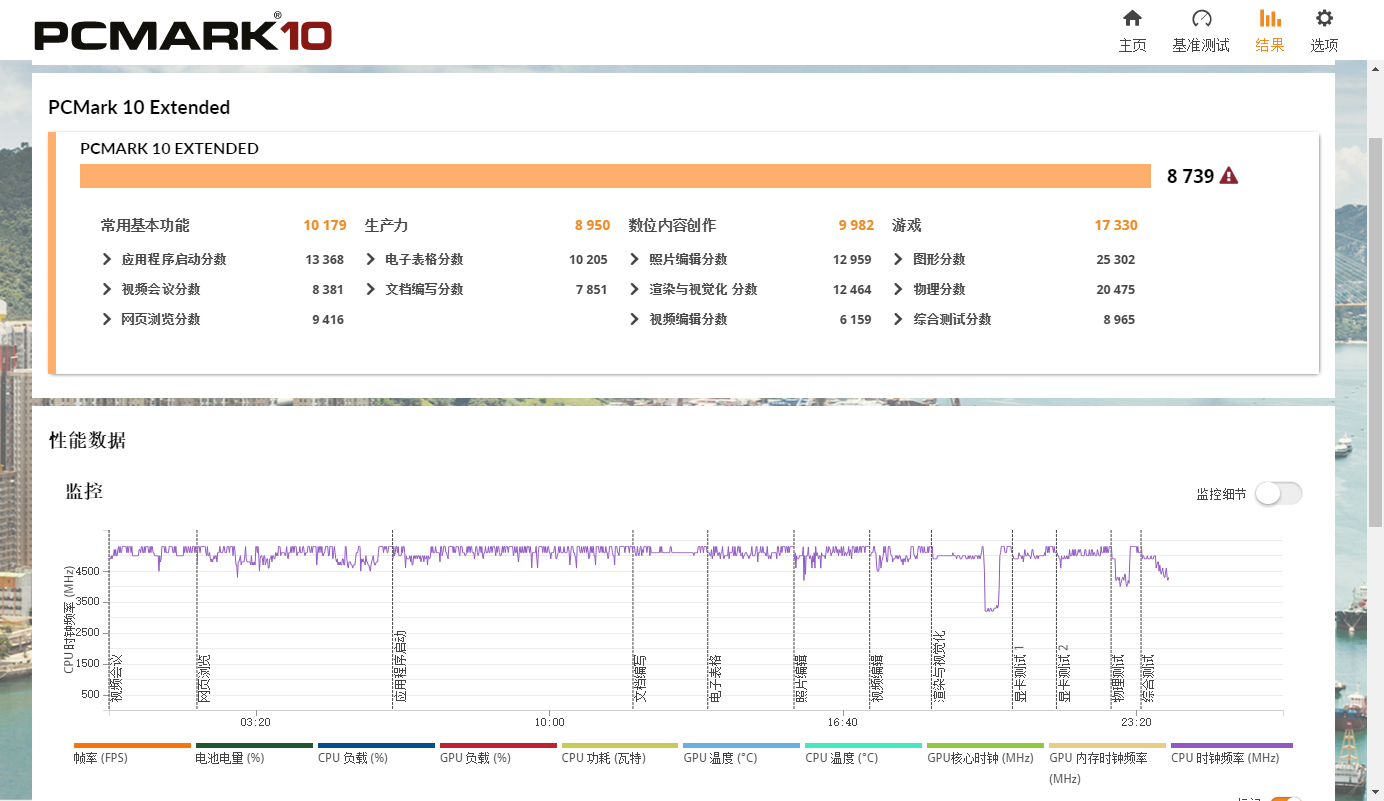Screen dimensions: 1384x801
Task: Click the 图形分数 value 25 302
Action: 1116,259
